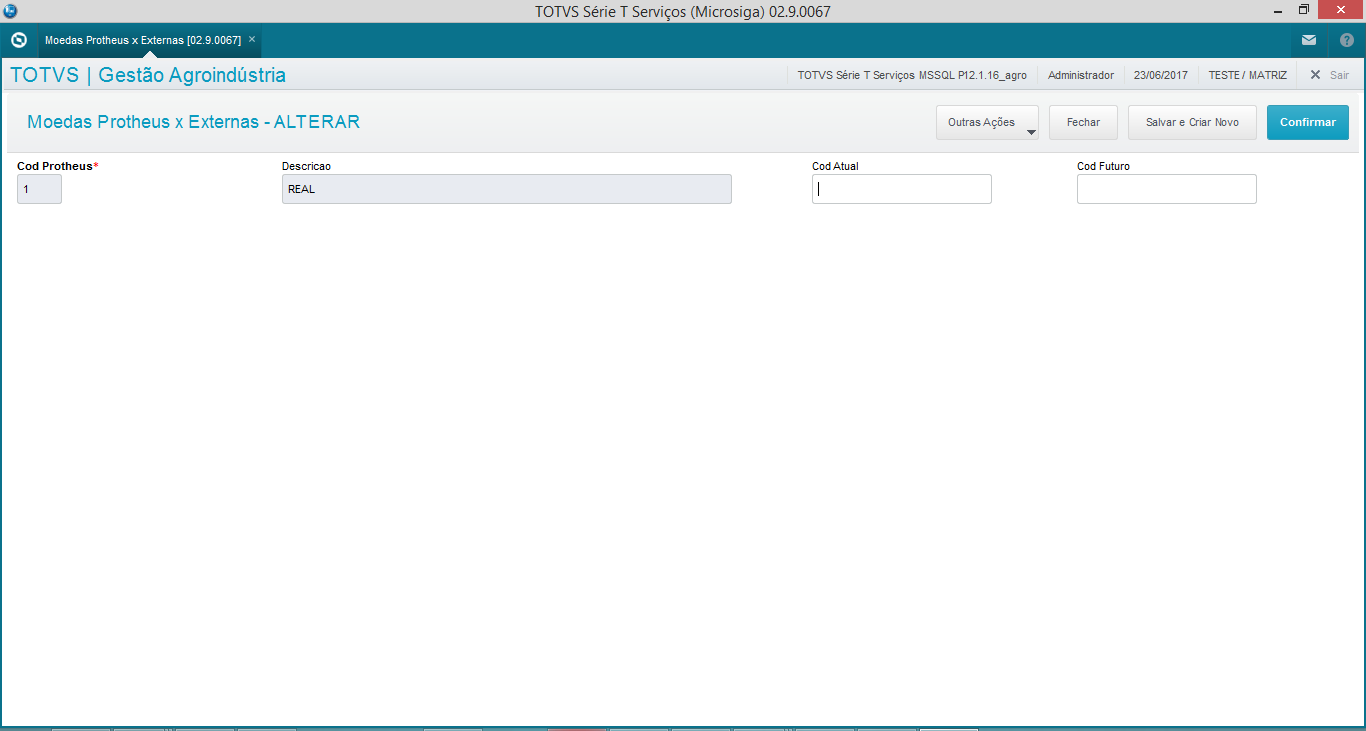Click the TESTE / MATRIZ label
The height and width of the screenshot is (731, 1366).
1248,75
